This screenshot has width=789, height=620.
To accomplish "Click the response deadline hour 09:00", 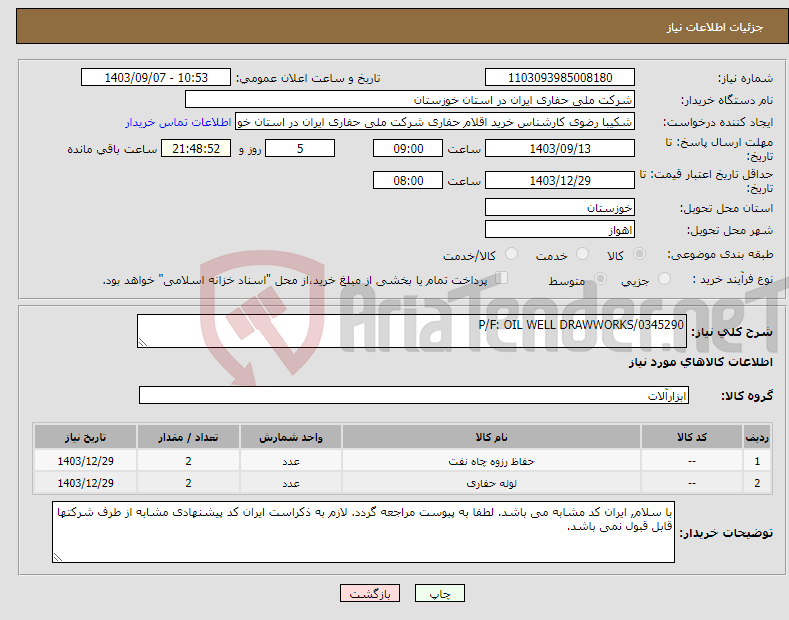I will [x=408, y=148].
